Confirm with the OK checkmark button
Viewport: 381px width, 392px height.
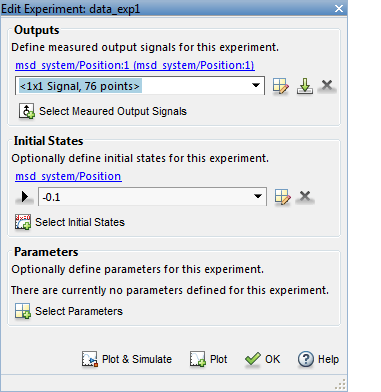pos(262,359)
